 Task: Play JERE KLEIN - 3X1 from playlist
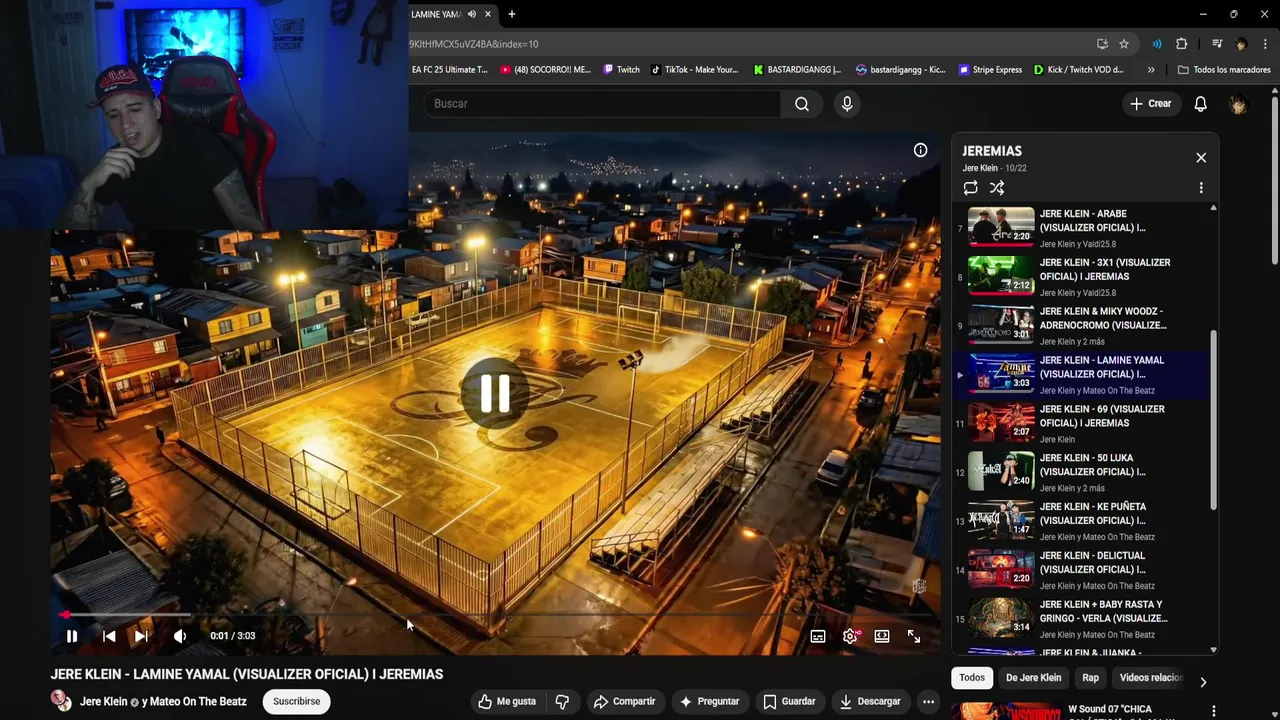point(1082,277)
